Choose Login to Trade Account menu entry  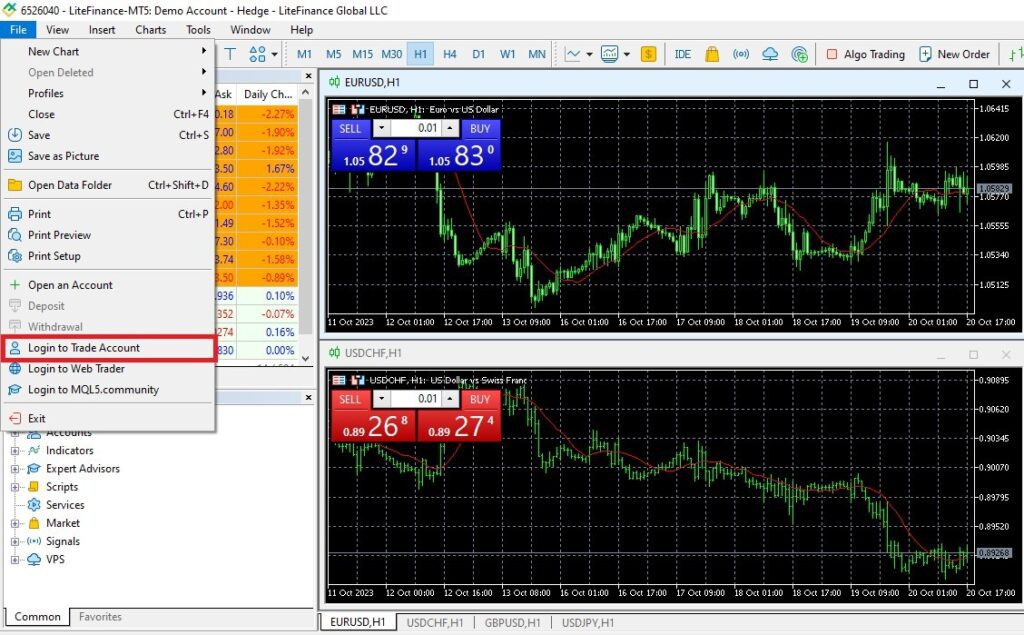[84, 348]
